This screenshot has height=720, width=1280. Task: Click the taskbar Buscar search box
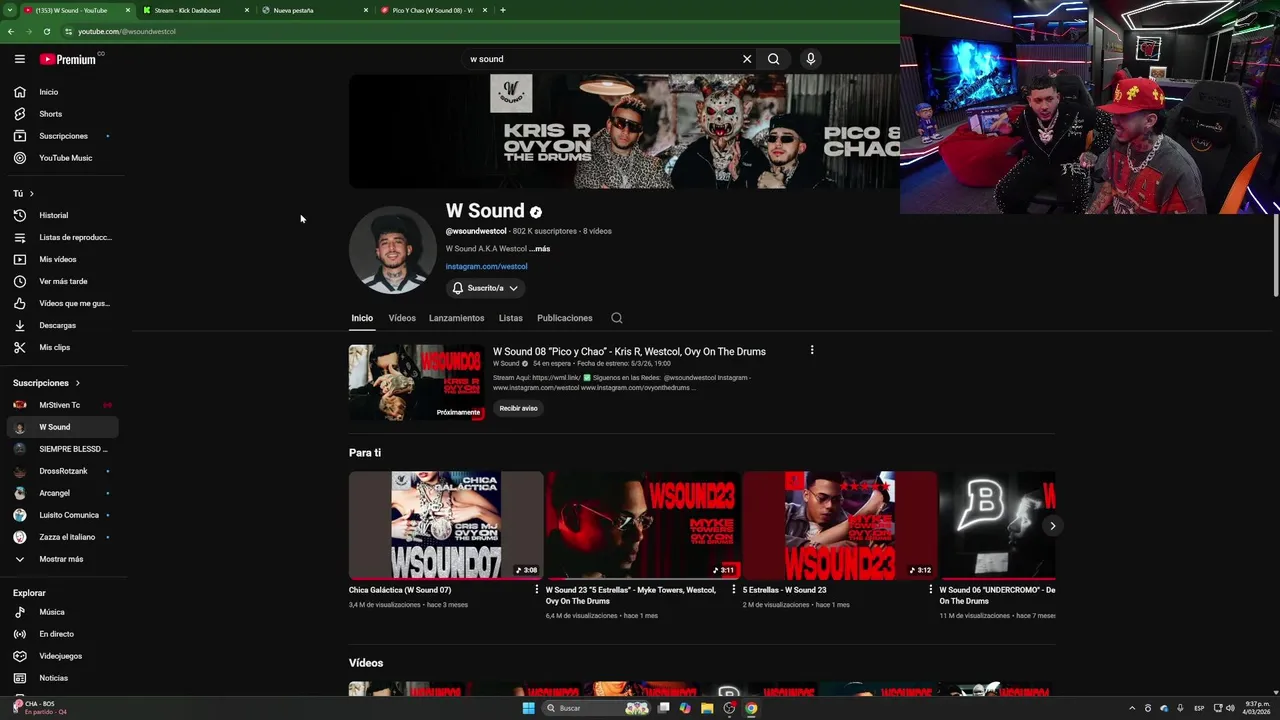point(595,708)
